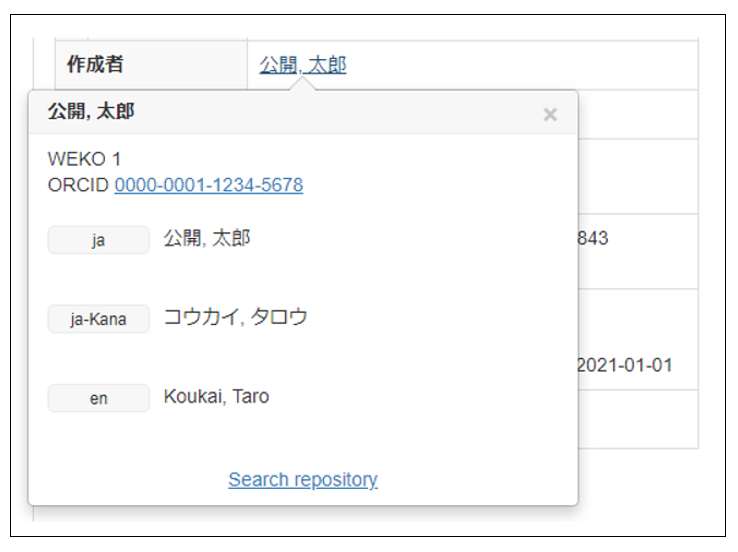738x552 pixels.
Task: Click the 843 value in table
Action: point(593,239)
